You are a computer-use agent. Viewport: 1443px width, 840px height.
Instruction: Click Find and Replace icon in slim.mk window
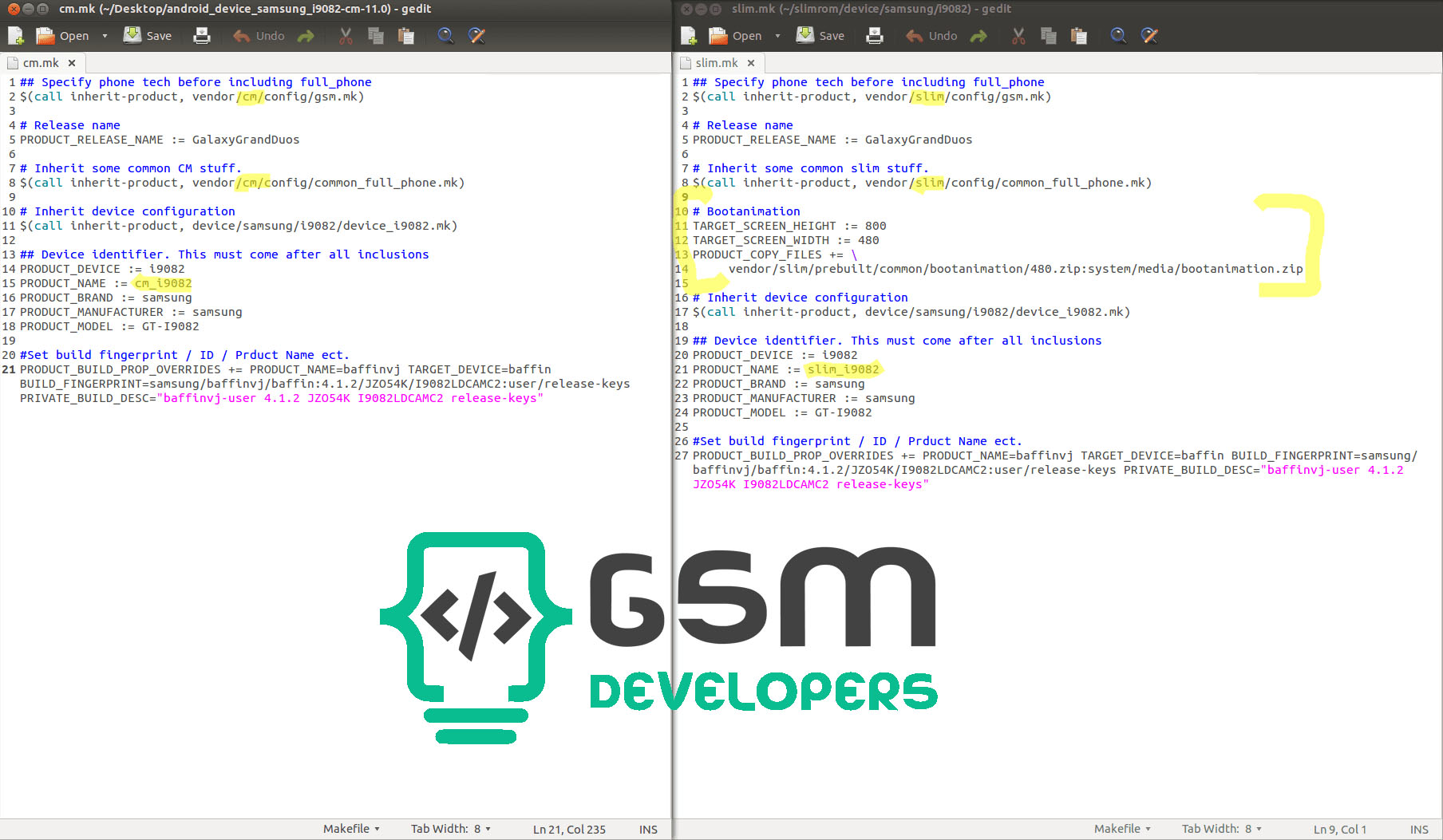tap(1149, 36)
